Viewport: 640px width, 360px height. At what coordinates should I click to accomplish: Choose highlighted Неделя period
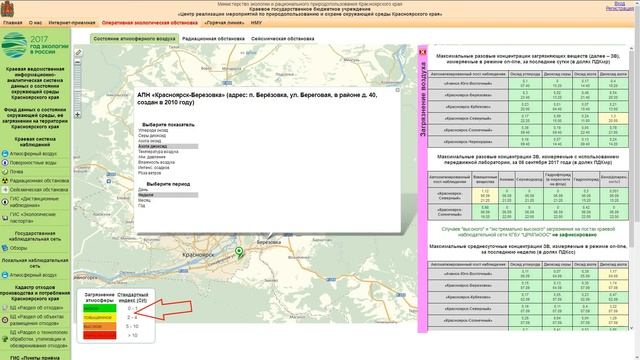click(x=168, y=195)
